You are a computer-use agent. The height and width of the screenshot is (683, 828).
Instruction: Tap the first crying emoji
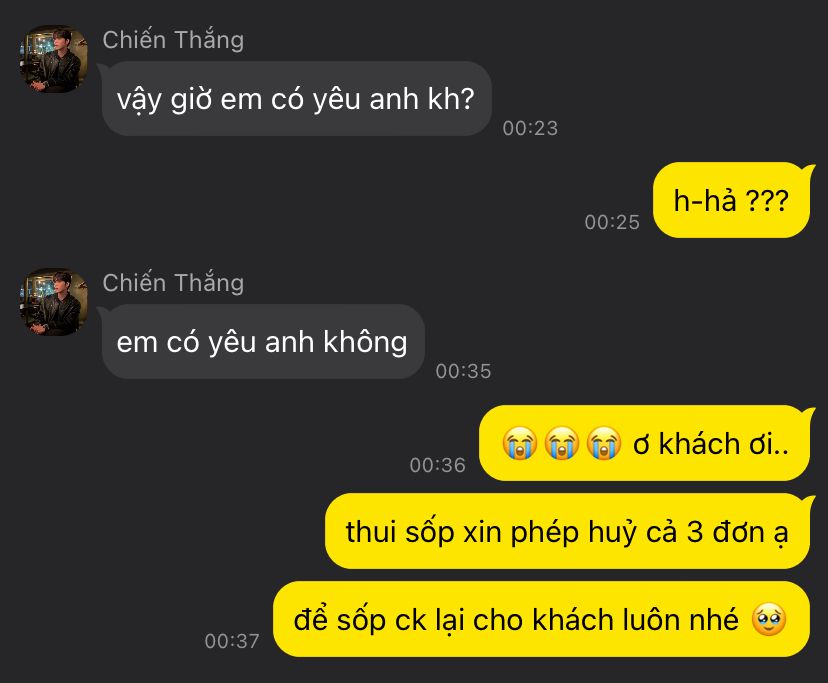(x=520, y=443)
